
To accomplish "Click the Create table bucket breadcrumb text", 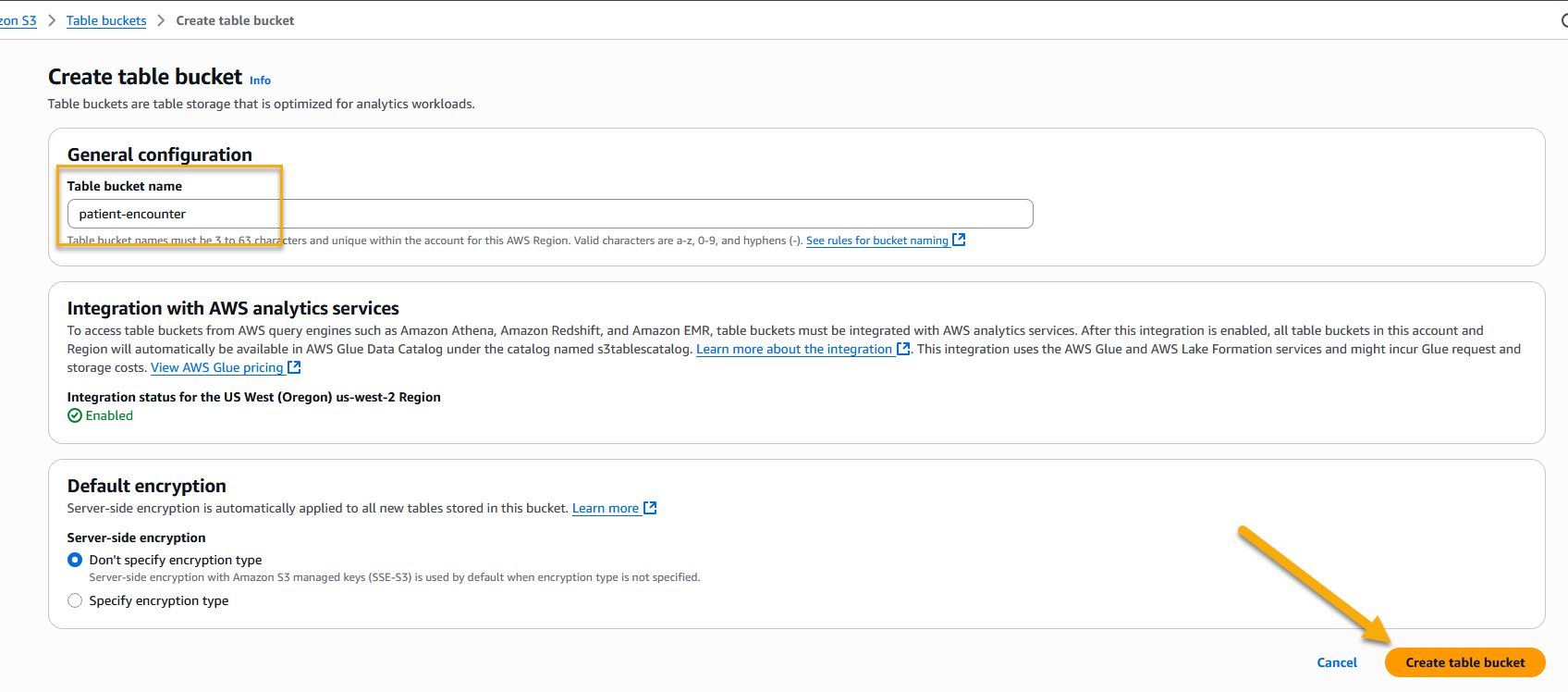I will pyautogui.click(x=235, y=20).
